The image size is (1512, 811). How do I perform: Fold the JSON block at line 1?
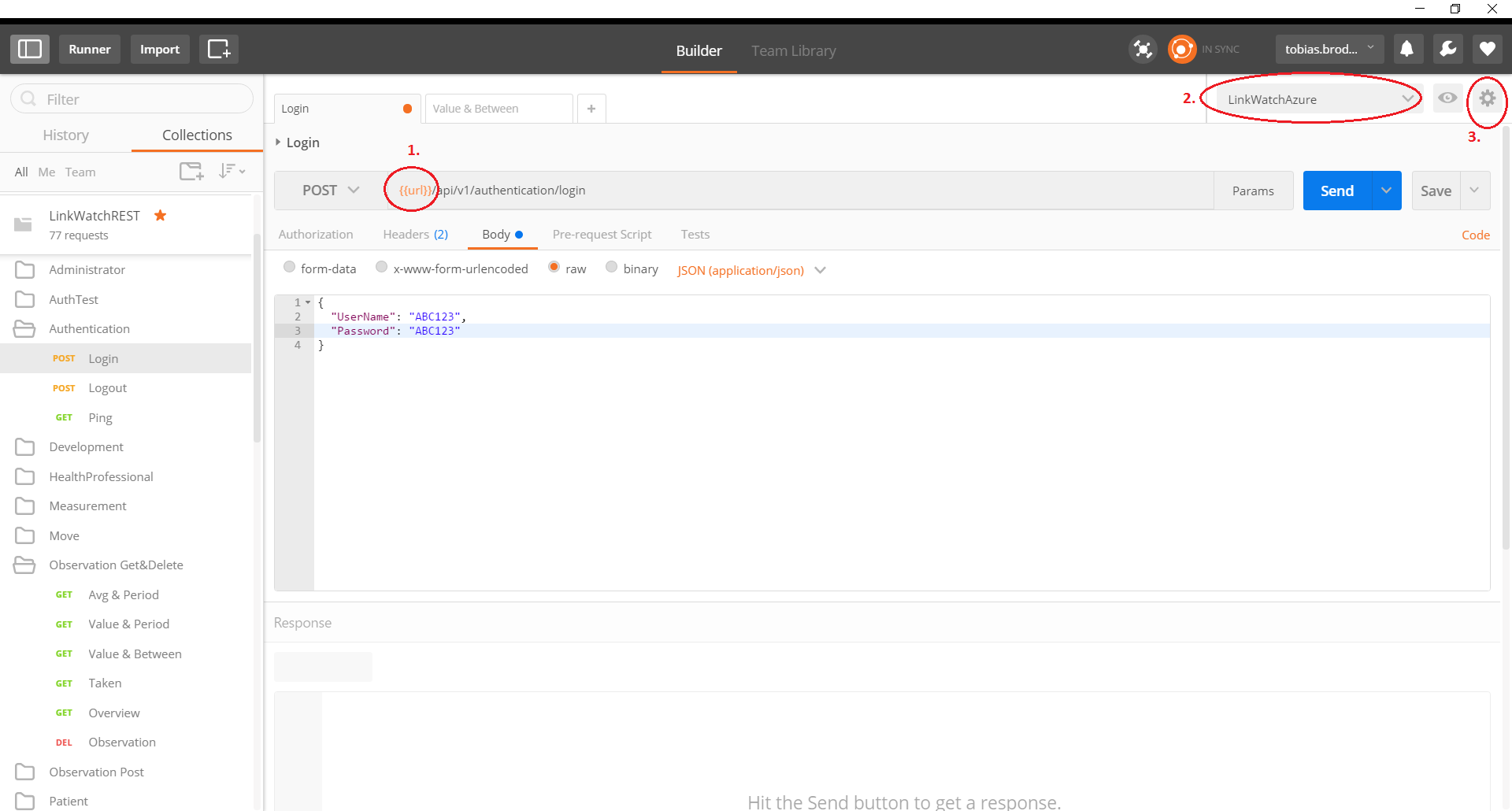tap(308, 302)
